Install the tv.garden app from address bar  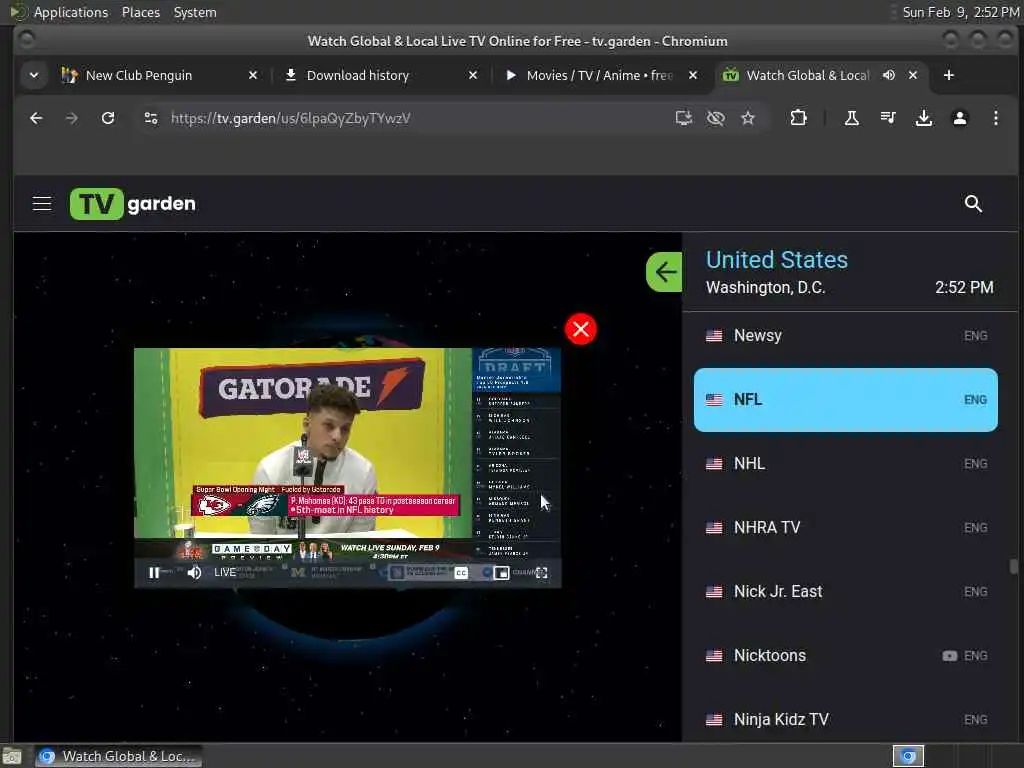683,118
